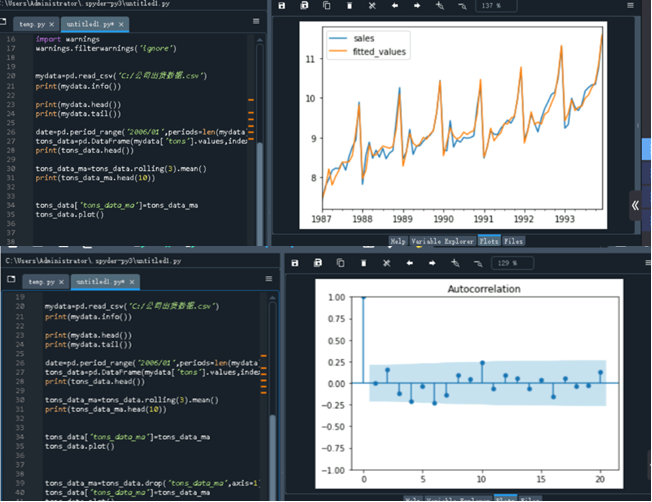The width and height of the screenshot is (652, 502).
Task: Click tons_data.drop line 39 in lower editor
Action: (x=152, y=483)
